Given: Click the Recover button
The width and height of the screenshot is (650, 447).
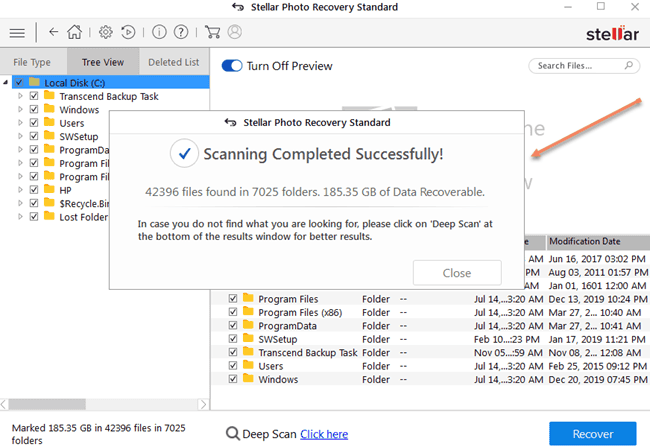Looking at the screenshot, I should click(592, 434).
